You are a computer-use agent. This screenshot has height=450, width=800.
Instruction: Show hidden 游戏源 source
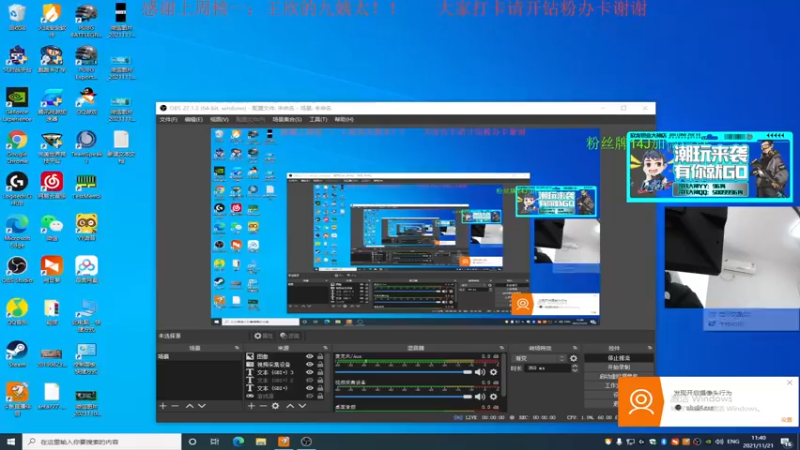pos(309,396)
